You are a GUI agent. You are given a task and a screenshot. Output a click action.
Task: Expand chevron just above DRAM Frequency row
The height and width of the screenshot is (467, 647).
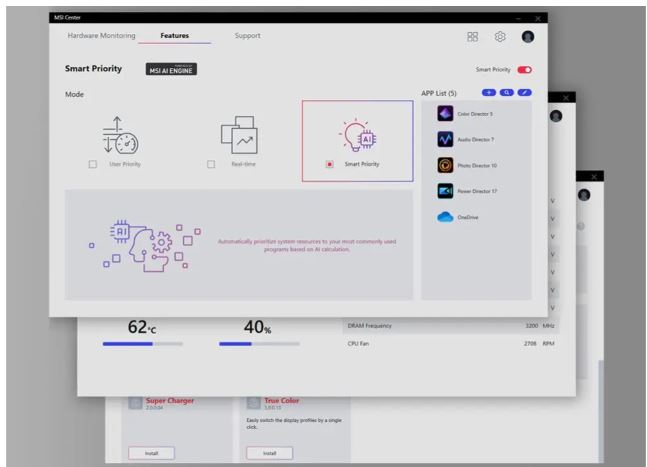click(553, 308)
